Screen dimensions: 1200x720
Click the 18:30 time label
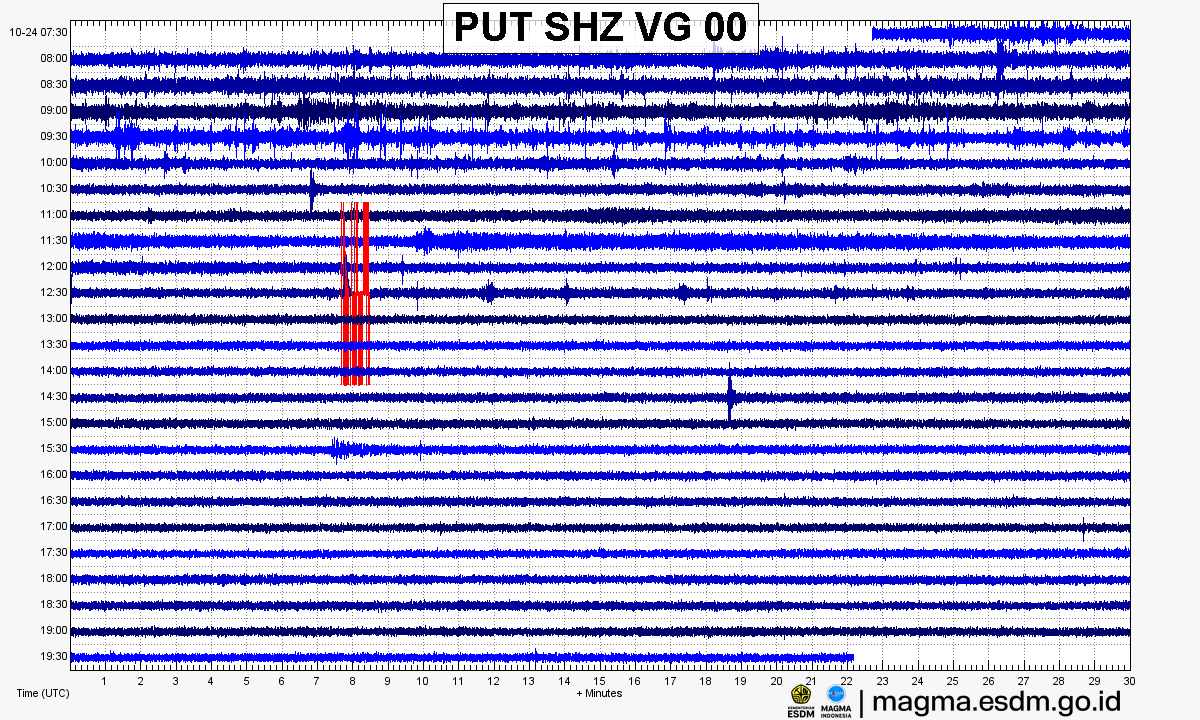[x=54, y=604]
